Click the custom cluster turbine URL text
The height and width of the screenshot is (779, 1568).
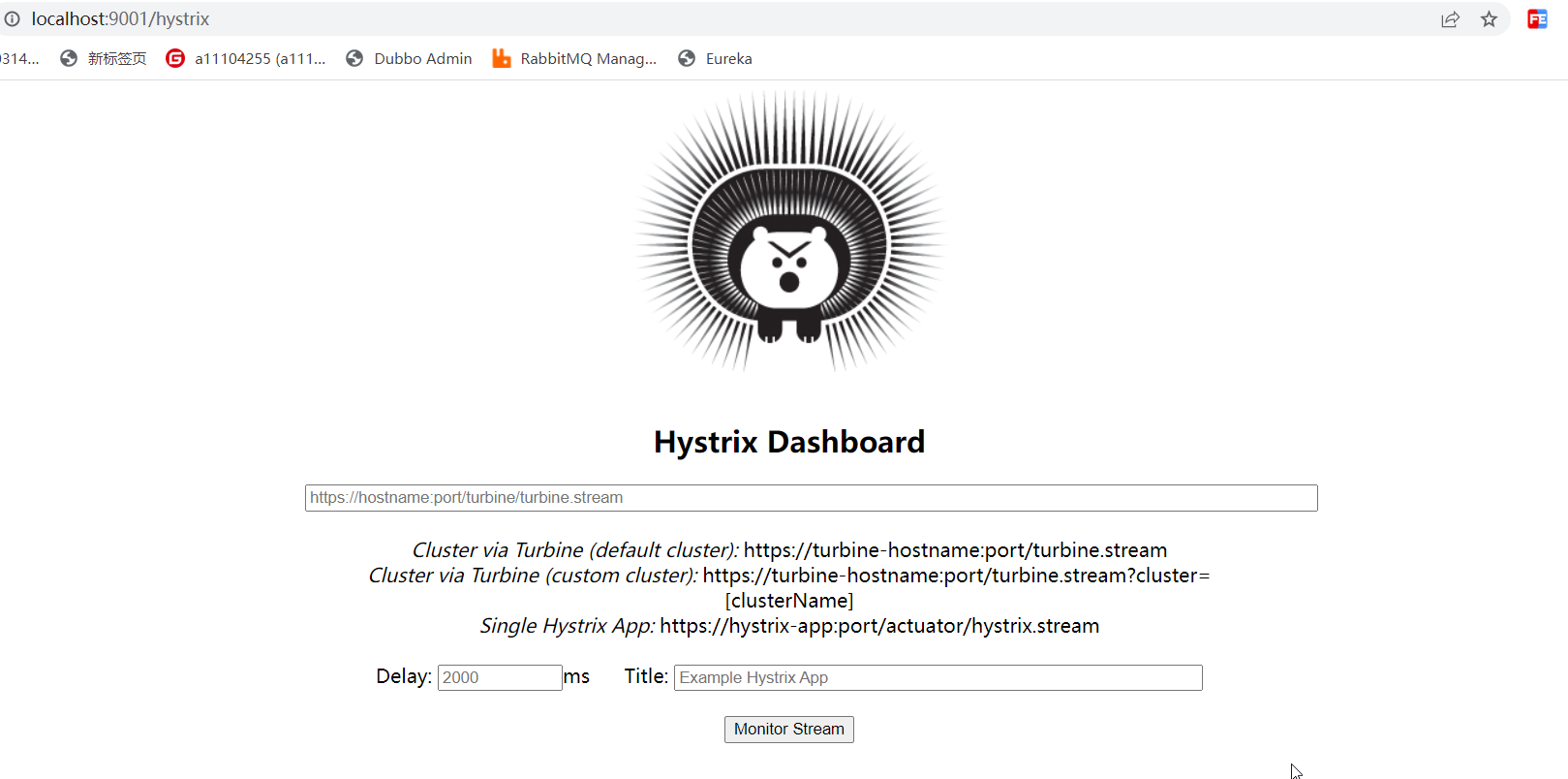[956, 588]
